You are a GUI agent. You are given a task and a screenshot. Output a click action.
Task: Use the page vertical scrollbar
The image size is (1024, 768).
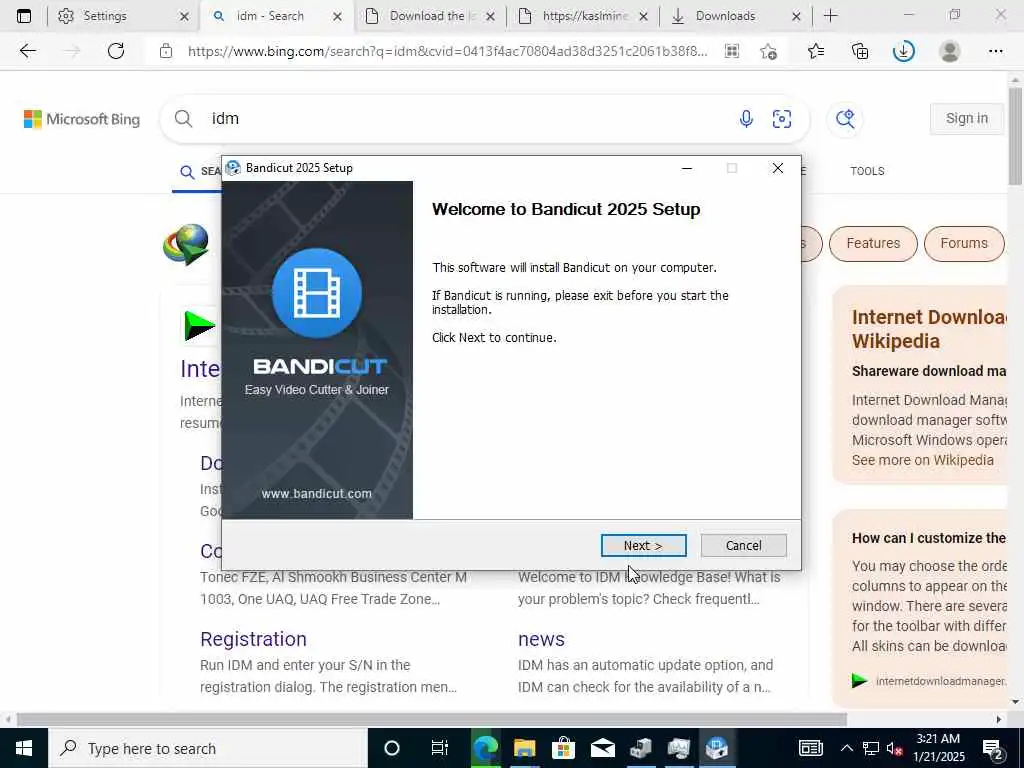(x=1015, y=136)
